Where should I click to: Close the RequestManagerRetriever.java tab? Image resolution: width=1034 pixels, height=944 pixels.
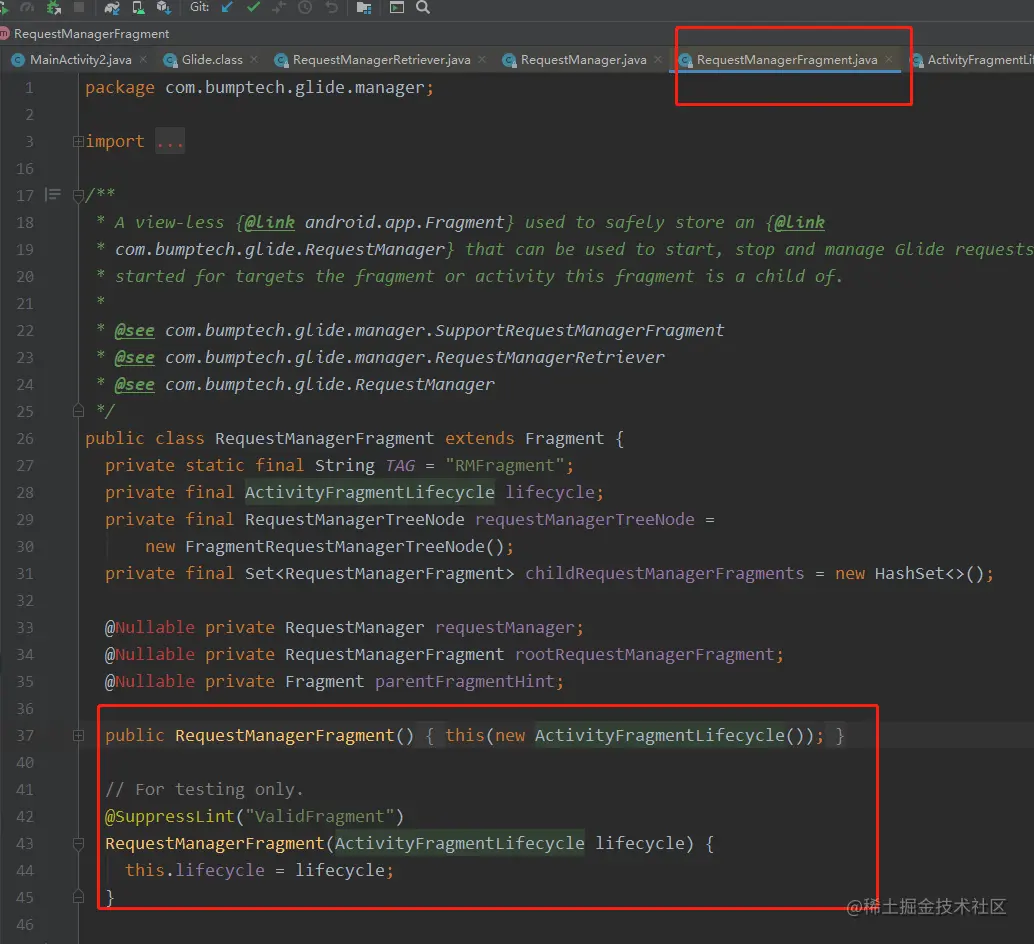(x=482, y=59)
